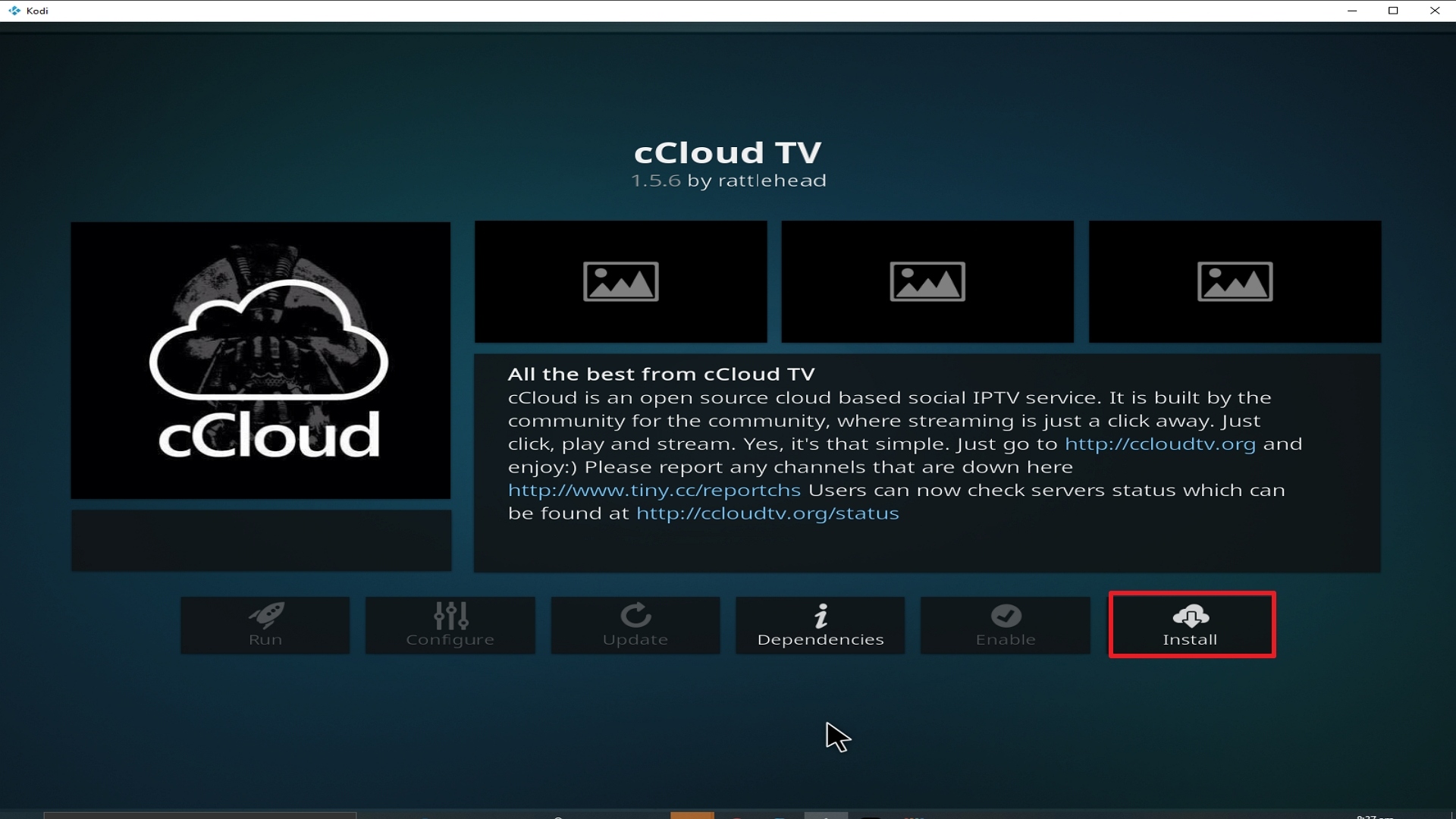Follow the http://ccloudtv.org link
Screen dimensions: 1456x819
(x=1160, y=444)
